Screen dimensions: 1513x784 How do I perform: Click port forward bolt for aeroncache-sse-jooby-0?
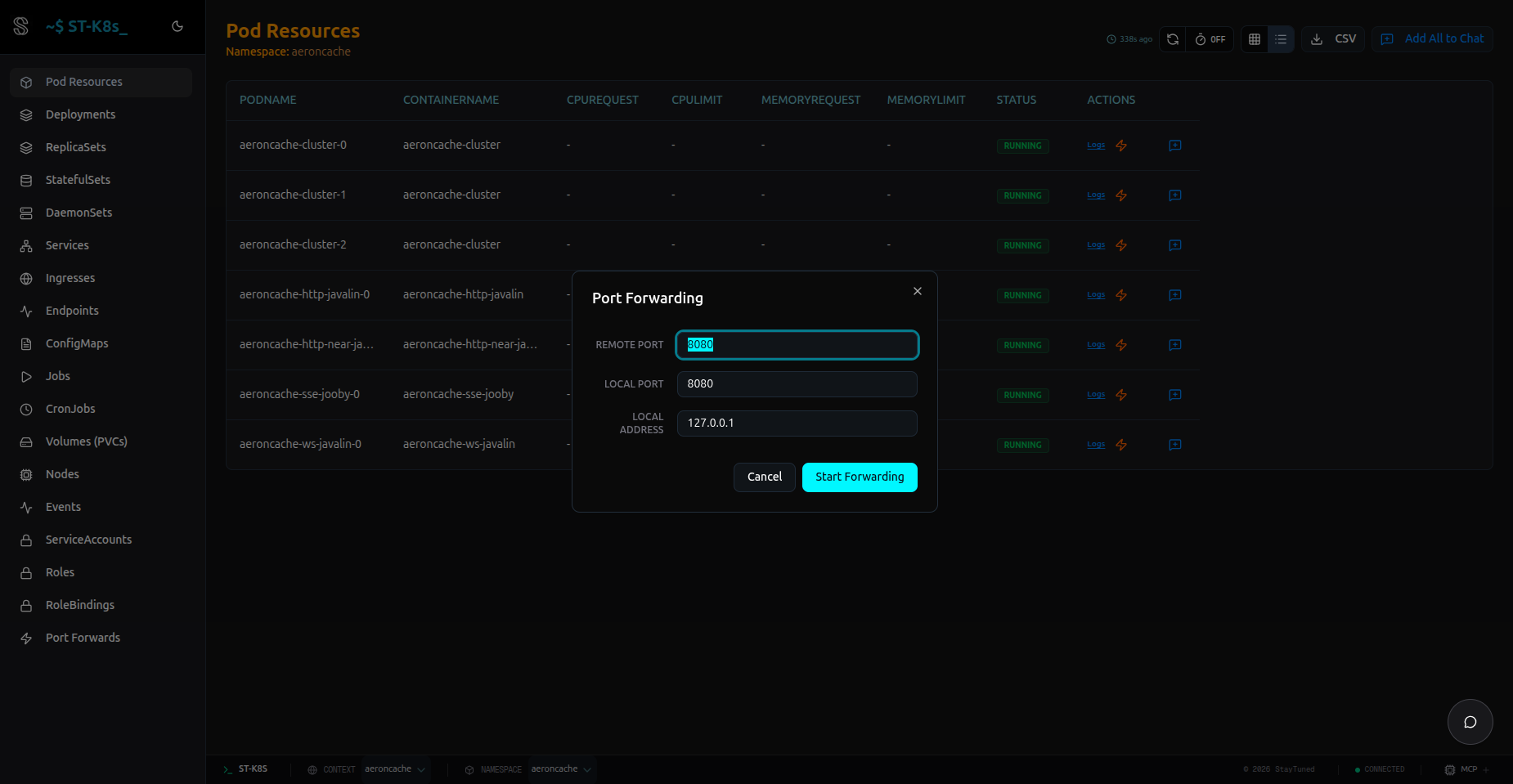pos(1121,395)
